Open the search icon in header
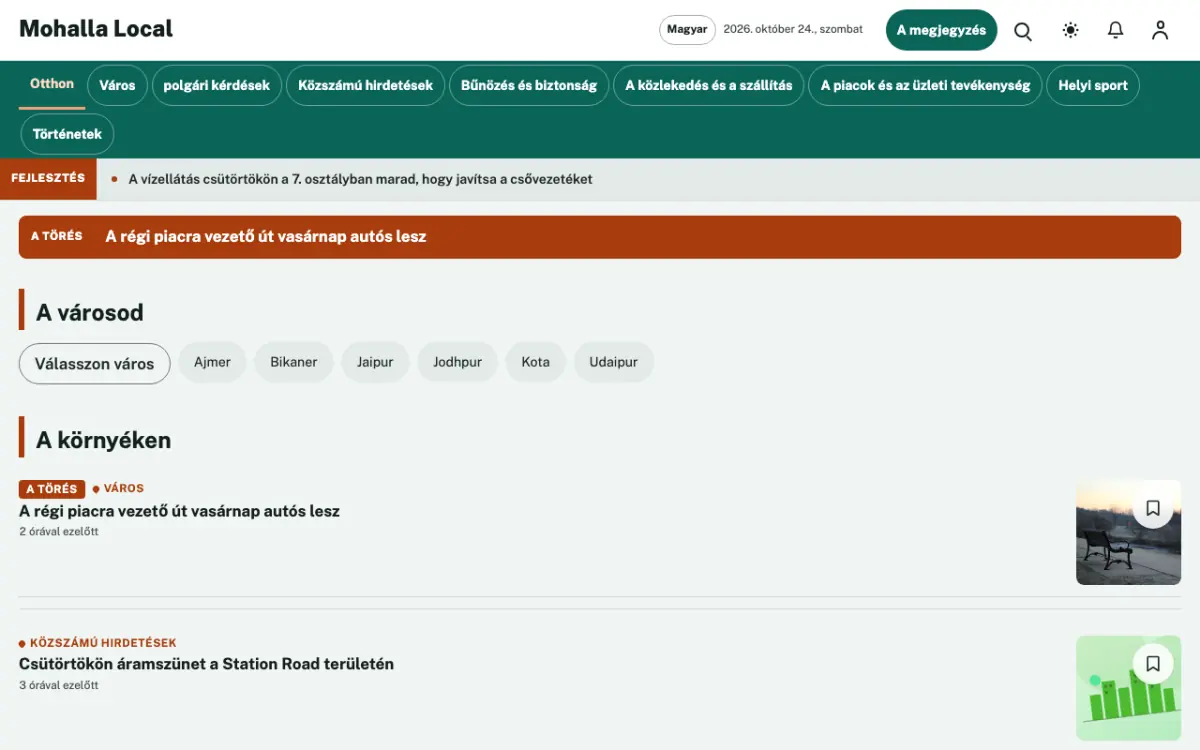 click(x=1023, y=30)
